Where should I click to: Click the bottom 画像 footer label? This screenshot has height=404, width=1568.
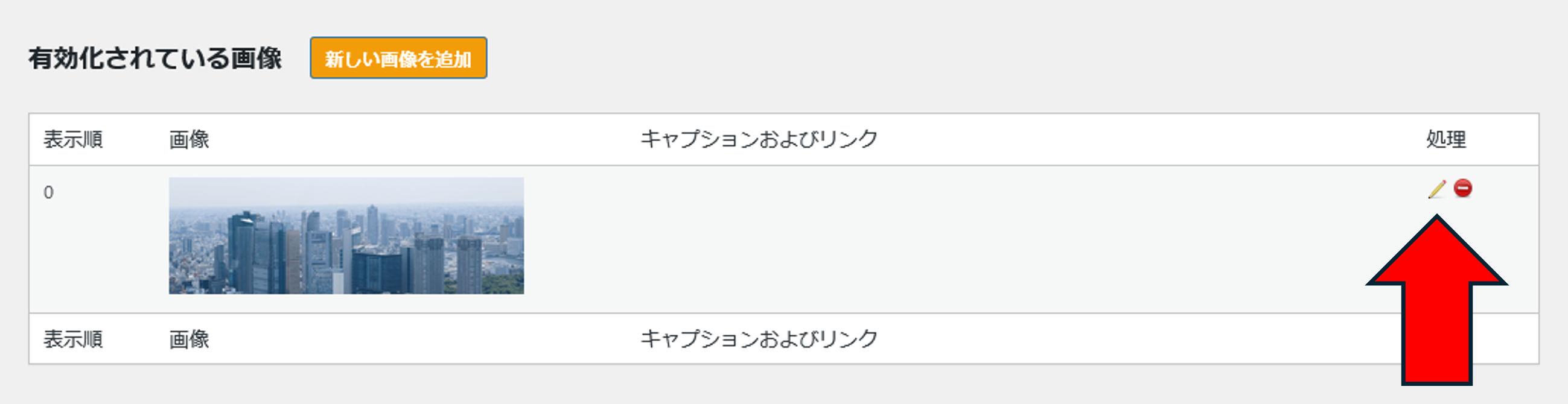(190, 339)
